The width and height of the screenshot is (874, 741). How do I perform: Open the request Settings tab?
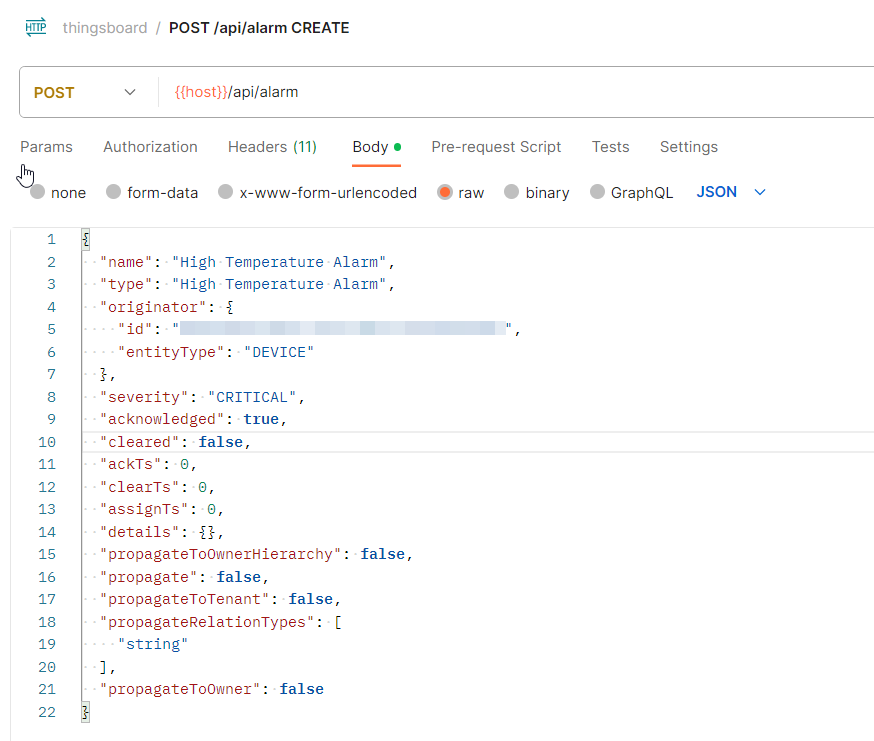[x=688, y=147]
